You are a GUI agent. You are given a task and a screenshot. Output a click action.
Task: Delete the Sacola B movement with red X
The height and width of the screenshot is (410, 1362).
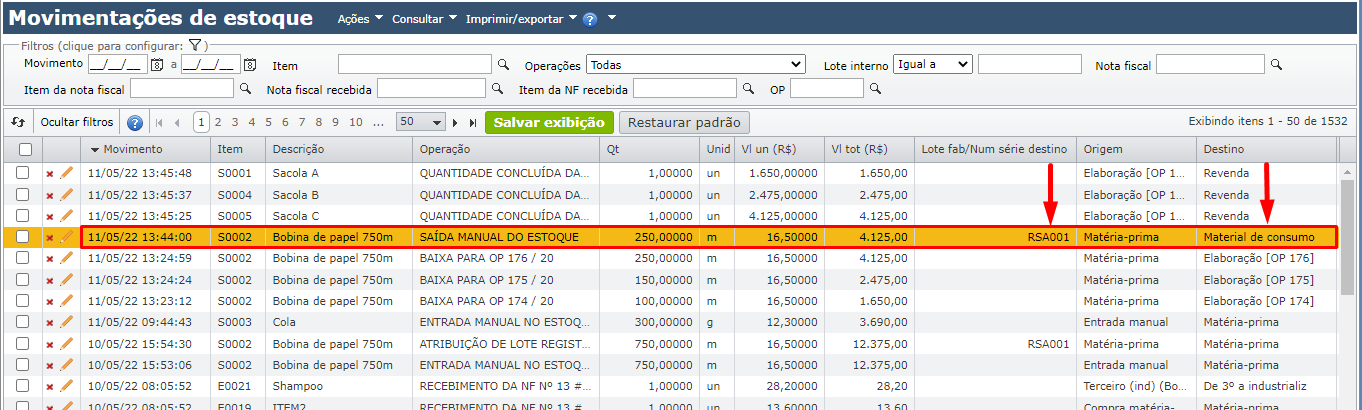coord(50,196)
